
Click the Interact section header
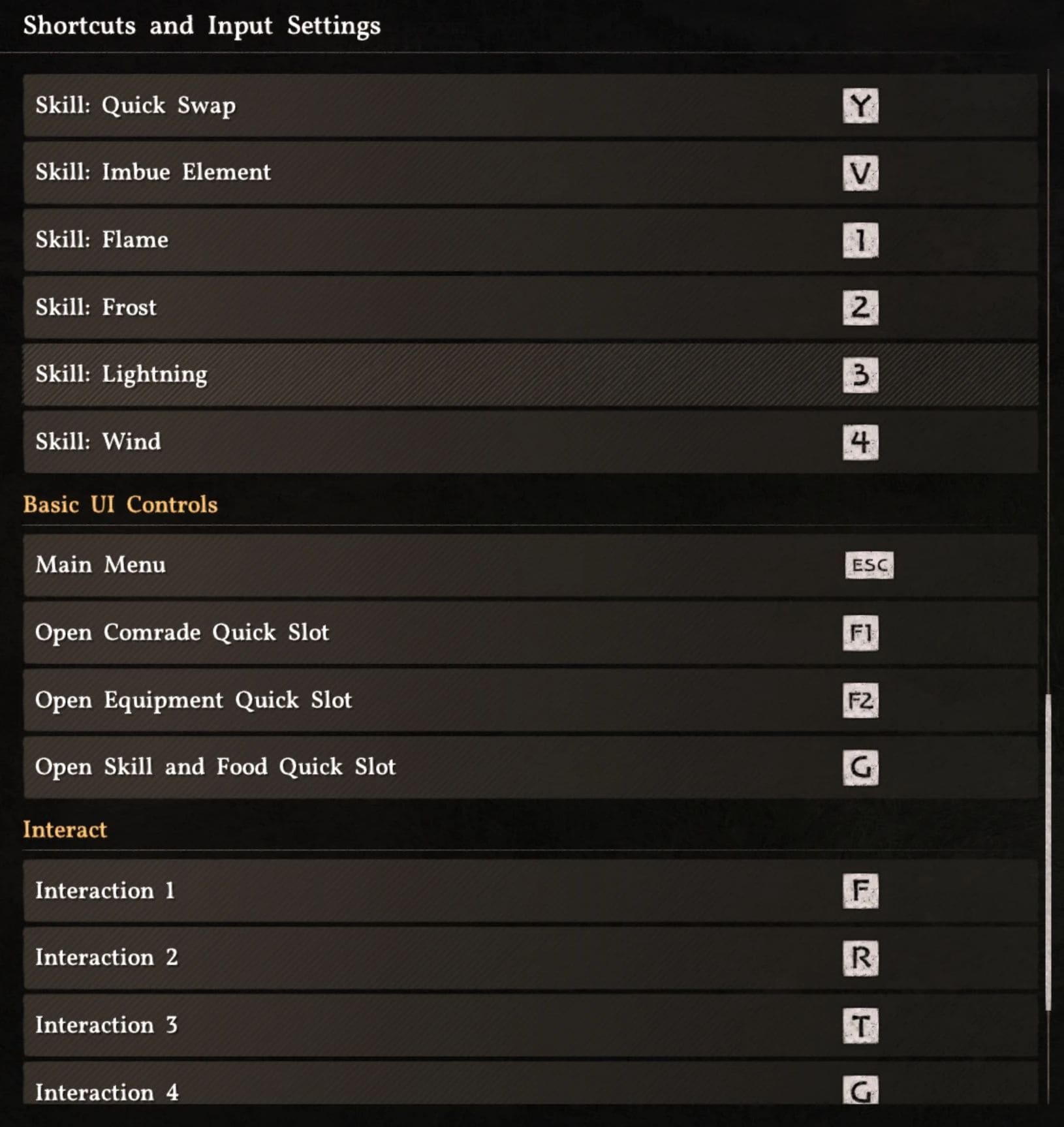[x=65, y=829]
